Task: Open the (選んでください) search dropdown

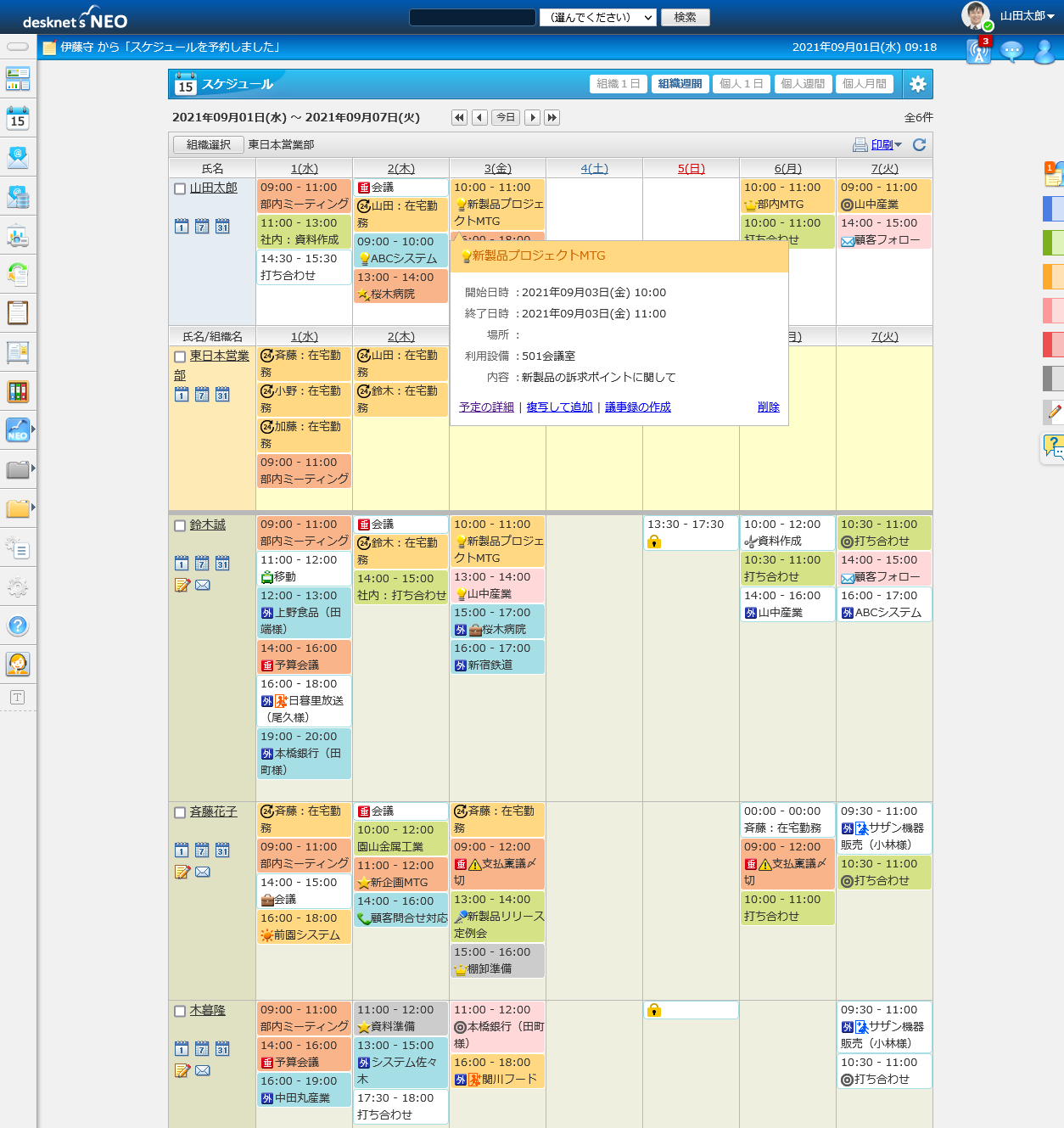Action: pos(598,17)
